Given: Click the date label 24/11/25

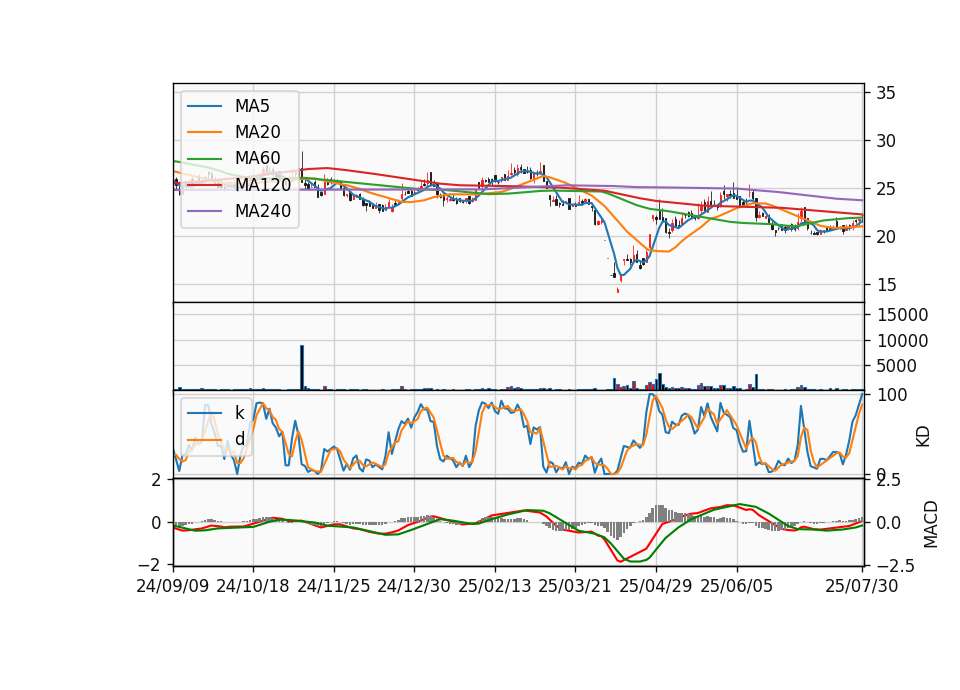Looking at the screenshot, I should point(334,586).
